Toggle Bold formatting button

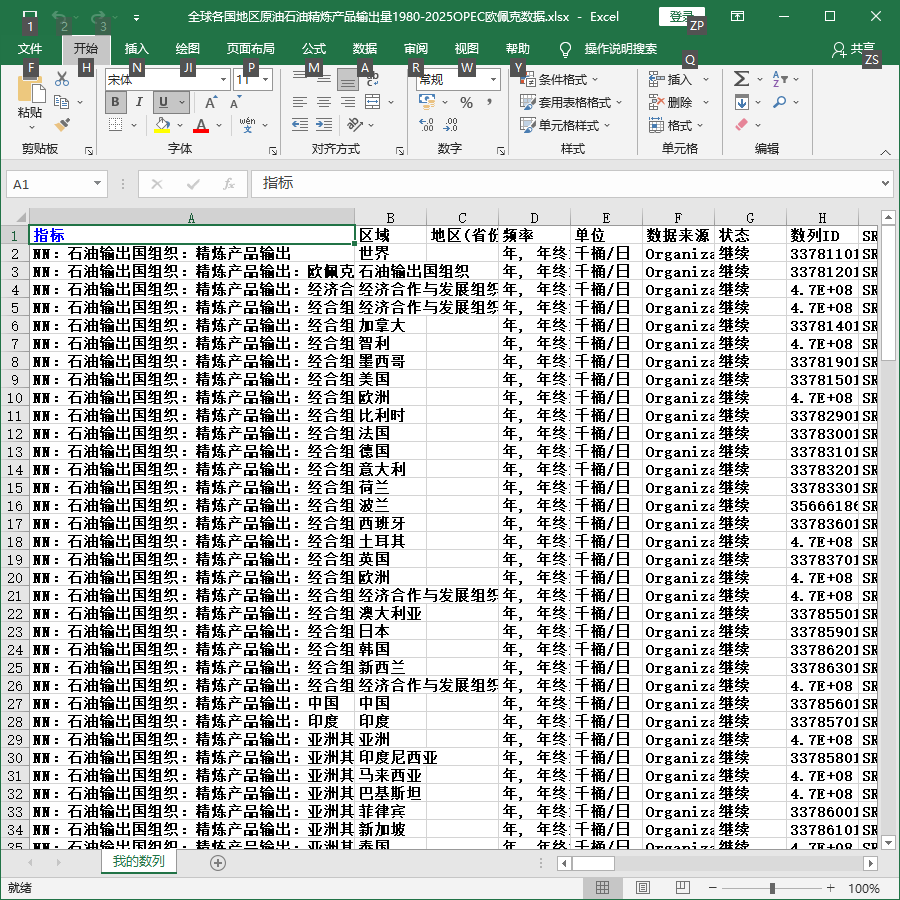[x=115, y=102]
